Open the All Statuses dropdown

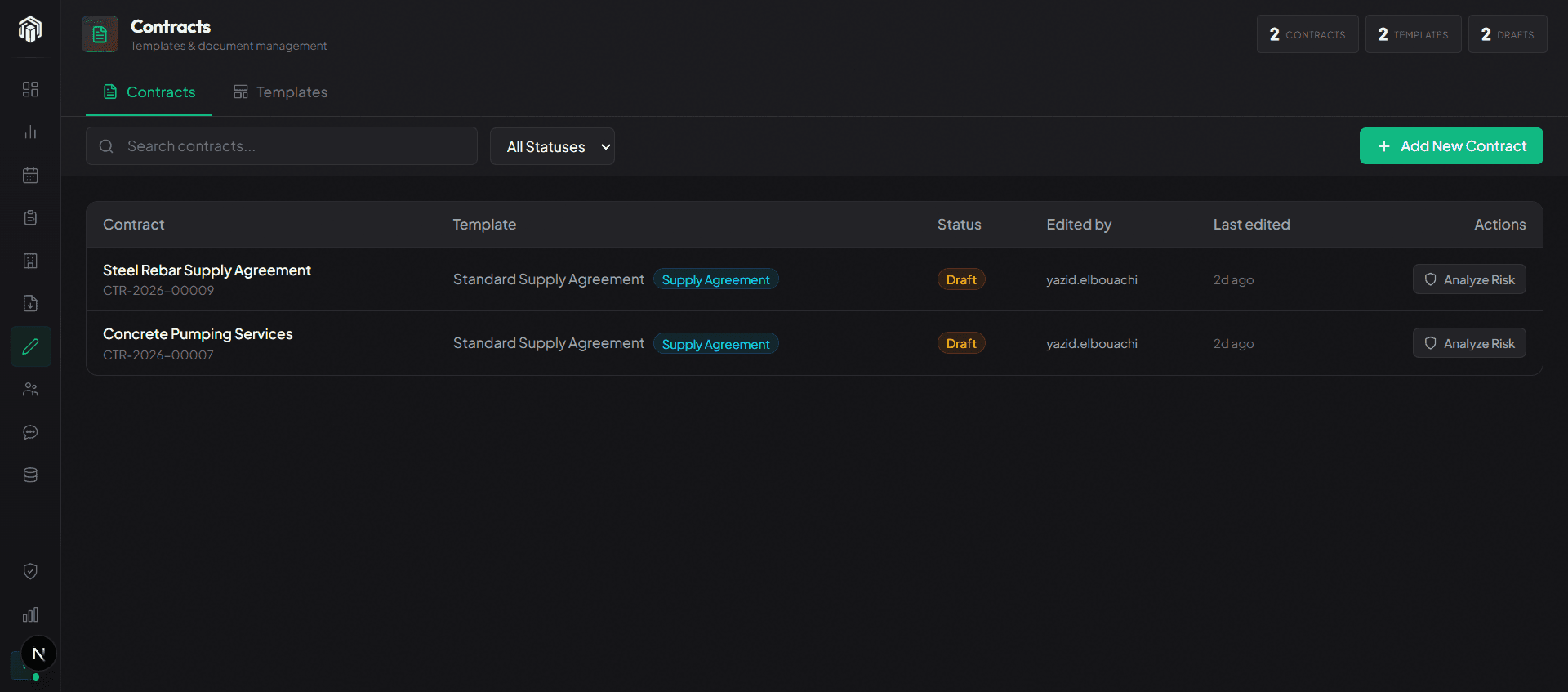point(552,146)
